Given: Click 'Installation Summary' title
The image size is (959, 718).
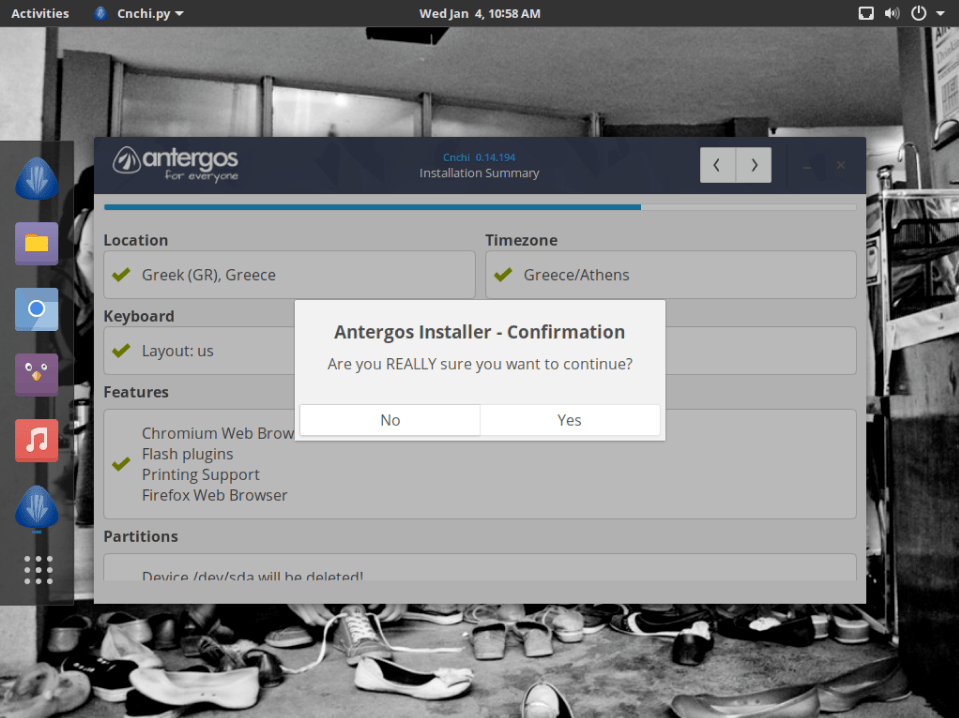Looking at the screenshot, I should coord(479,173).
